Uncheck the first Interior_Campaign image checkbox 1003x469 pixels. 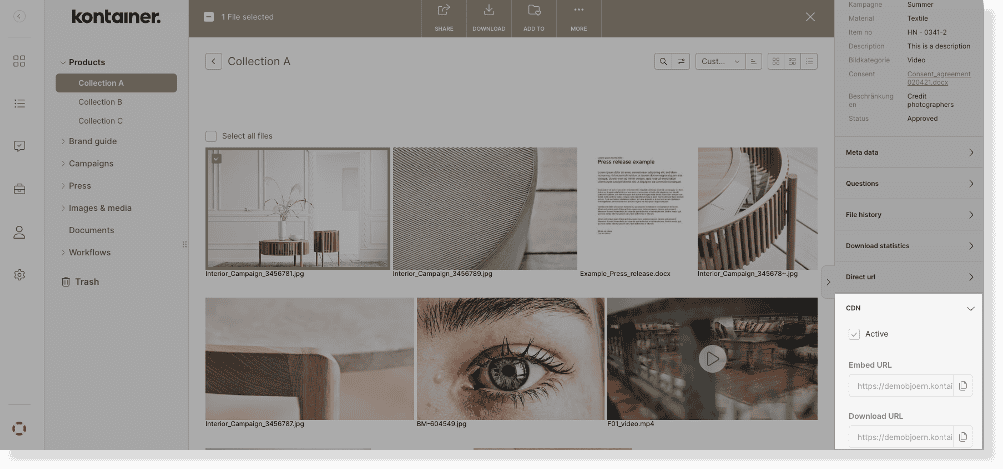[216, 158]
